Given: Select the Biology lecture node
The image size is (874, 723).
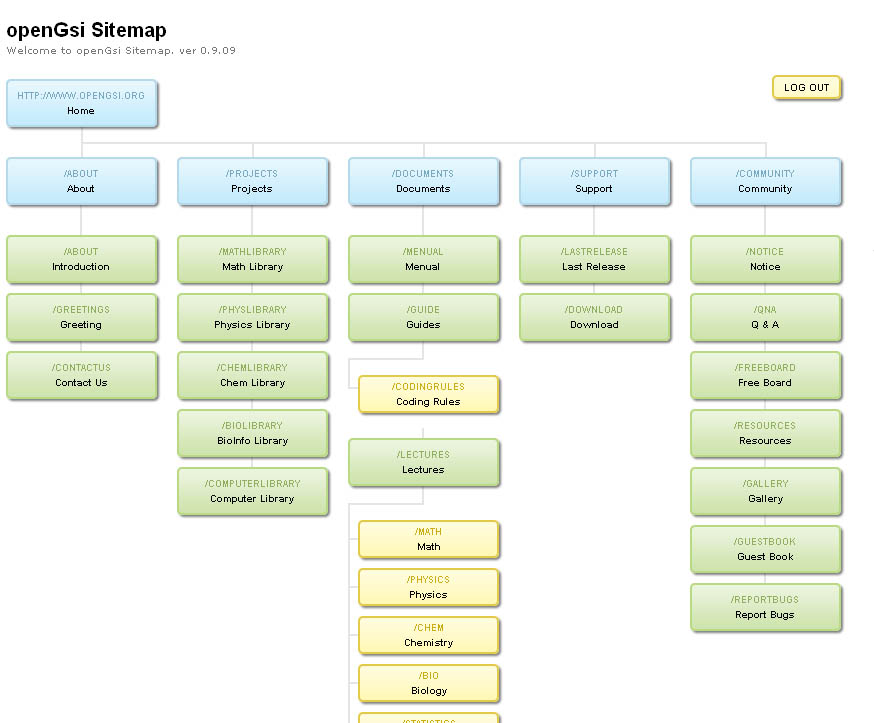Looking at the screenshot, I should tap(429, 683).
